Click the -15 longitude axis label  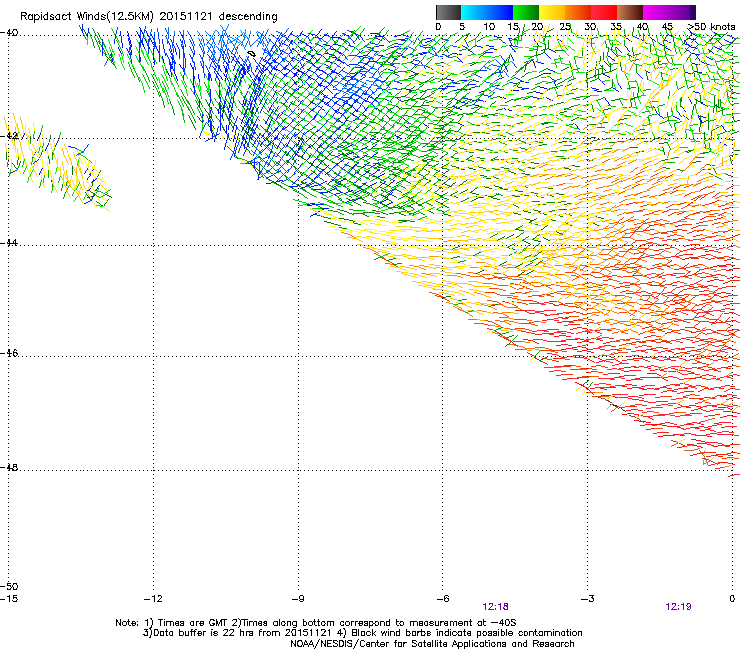tap(9, 599)
